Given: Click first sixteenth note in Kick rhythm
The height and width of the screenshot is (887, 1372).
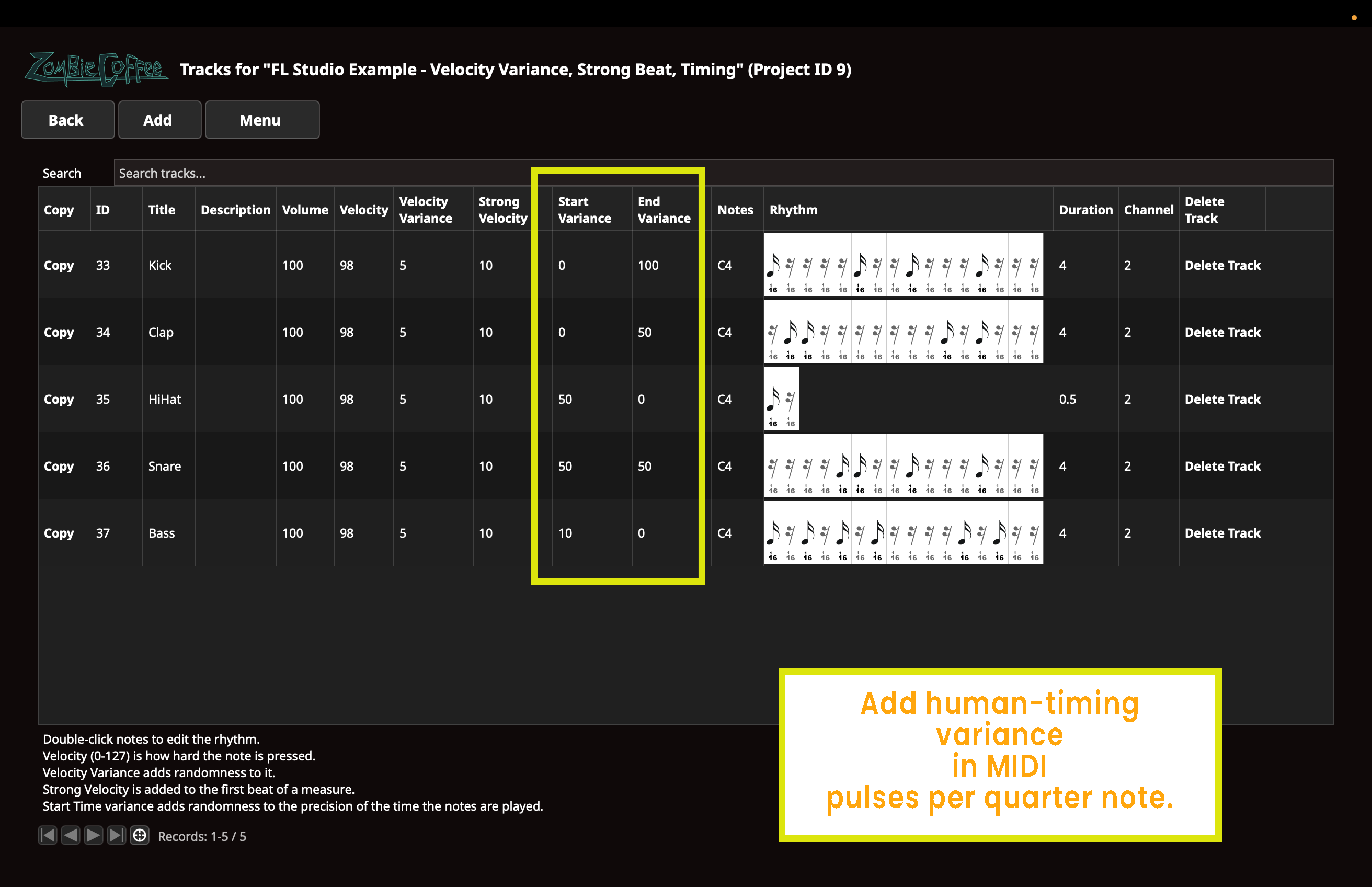Looking at the screenshot, I should click(x=773, y=265).
